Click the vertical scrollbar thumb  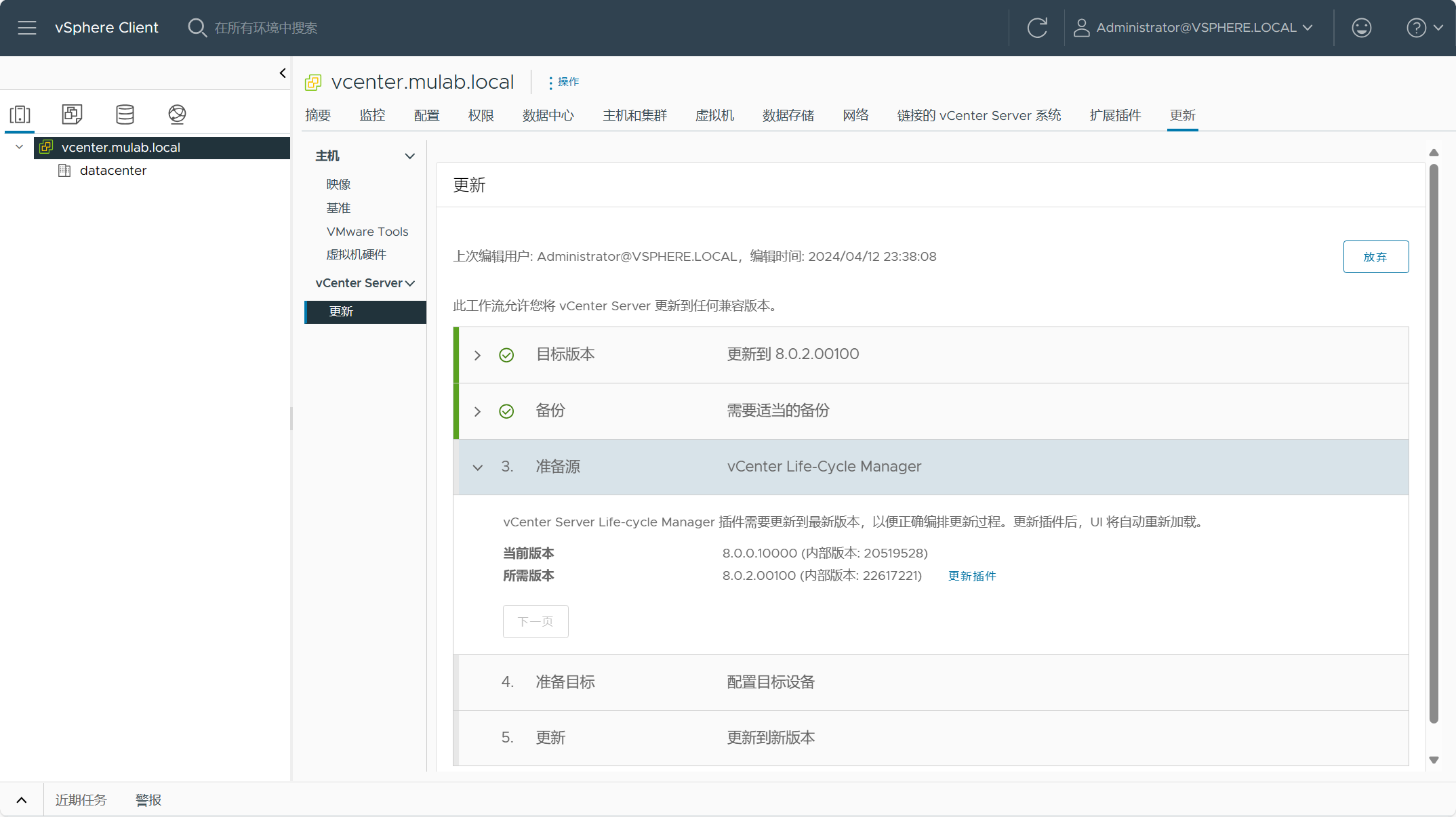pos(1434,444)
